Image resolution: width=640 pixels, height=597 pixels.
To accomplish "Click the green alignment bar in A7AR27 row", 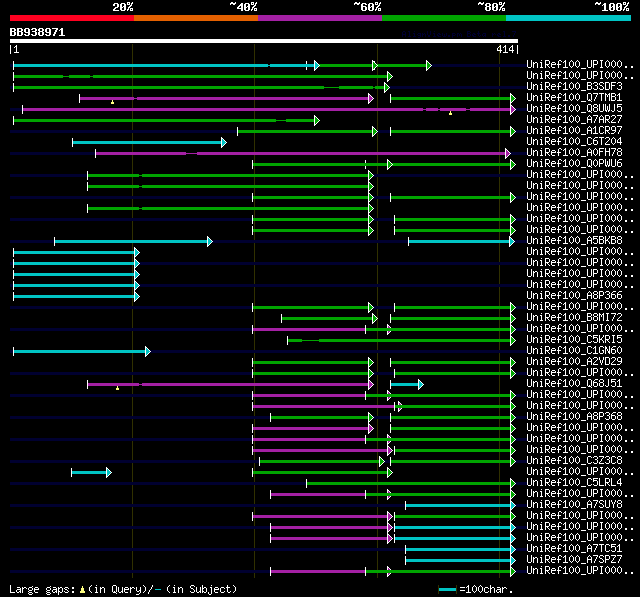I will click(167, 120).
